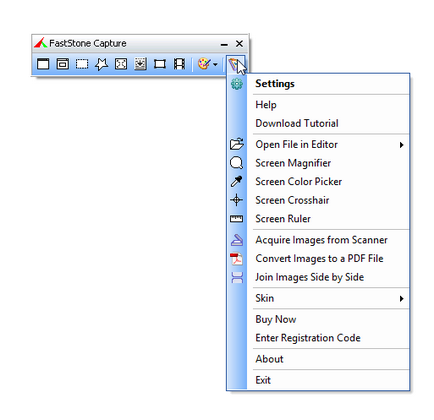Select Capture Active Window tool
The height and width of the screenshot is (420, 434).
[43, 64]
